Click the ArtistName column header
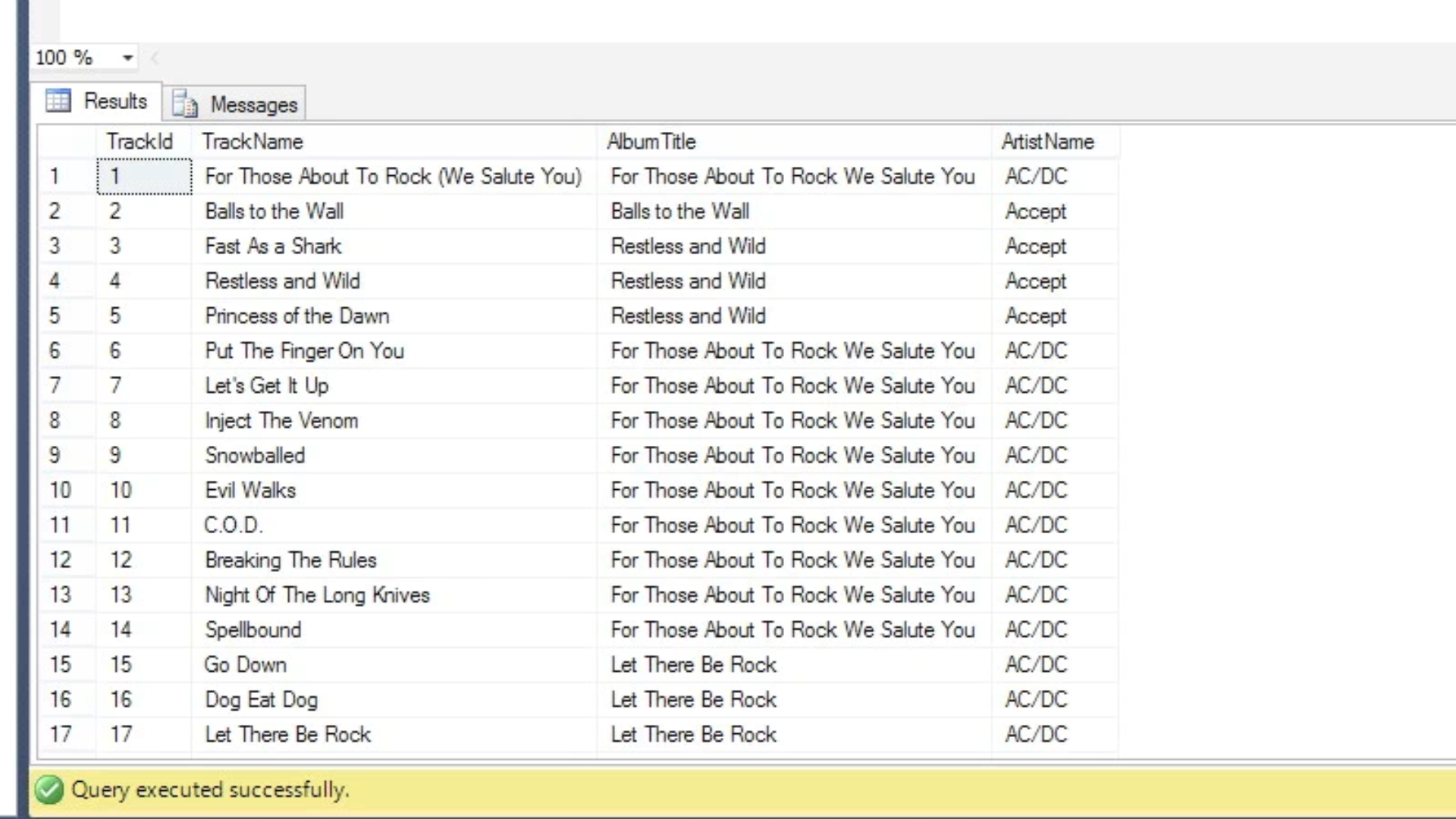This screenshot has height=819, width=1456. (1047, 142)
